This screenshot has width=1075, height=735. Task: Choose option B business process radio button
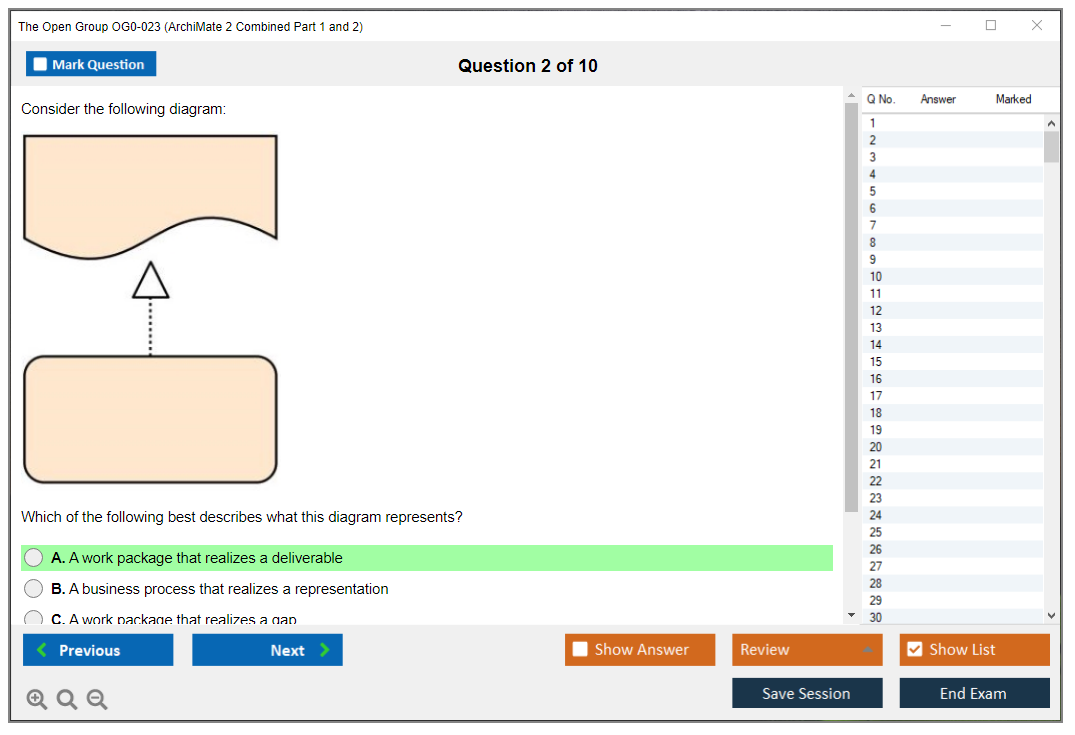tap(34, 589)
